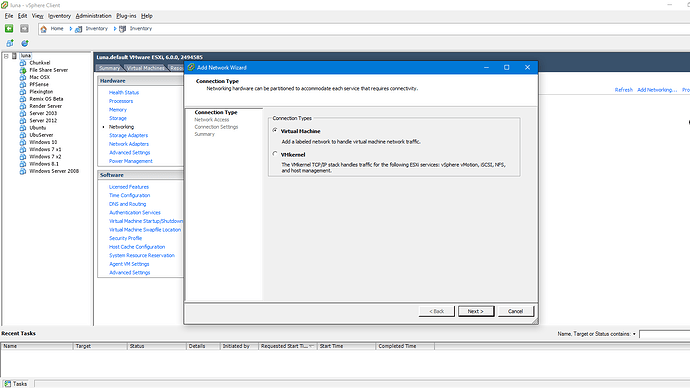Click the Back button in the wizard
This screenshot has width=690, height=388.
[x=437, y=311]
